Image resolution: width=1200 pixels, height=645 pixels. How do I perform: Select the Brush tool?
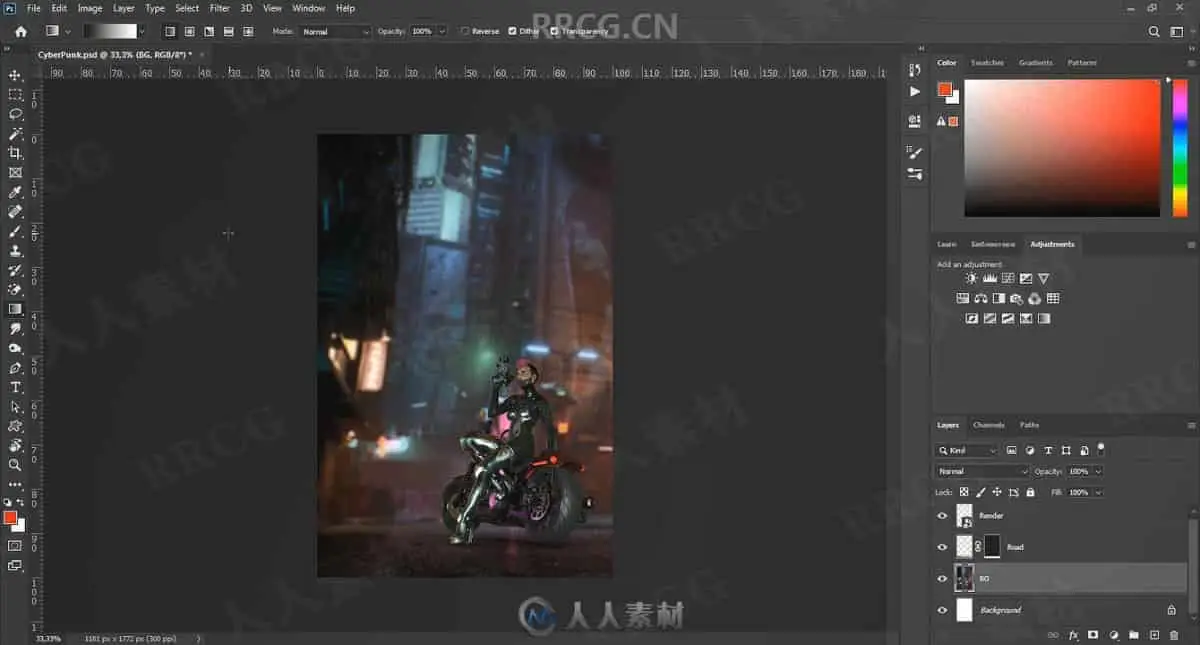tap(15, 231)
